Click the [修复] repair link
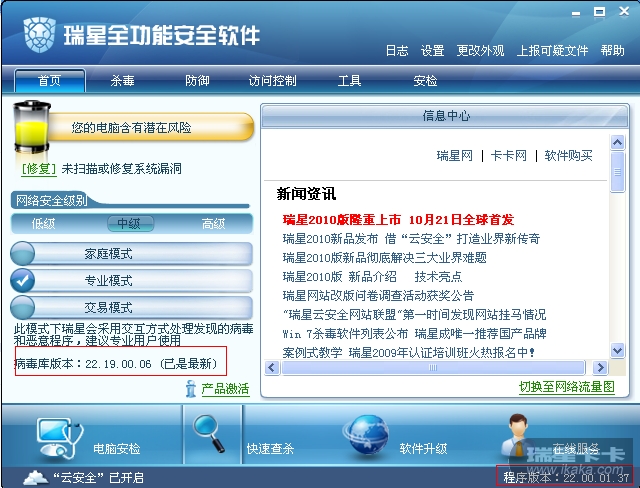640x488 pixels. point(39,169)
